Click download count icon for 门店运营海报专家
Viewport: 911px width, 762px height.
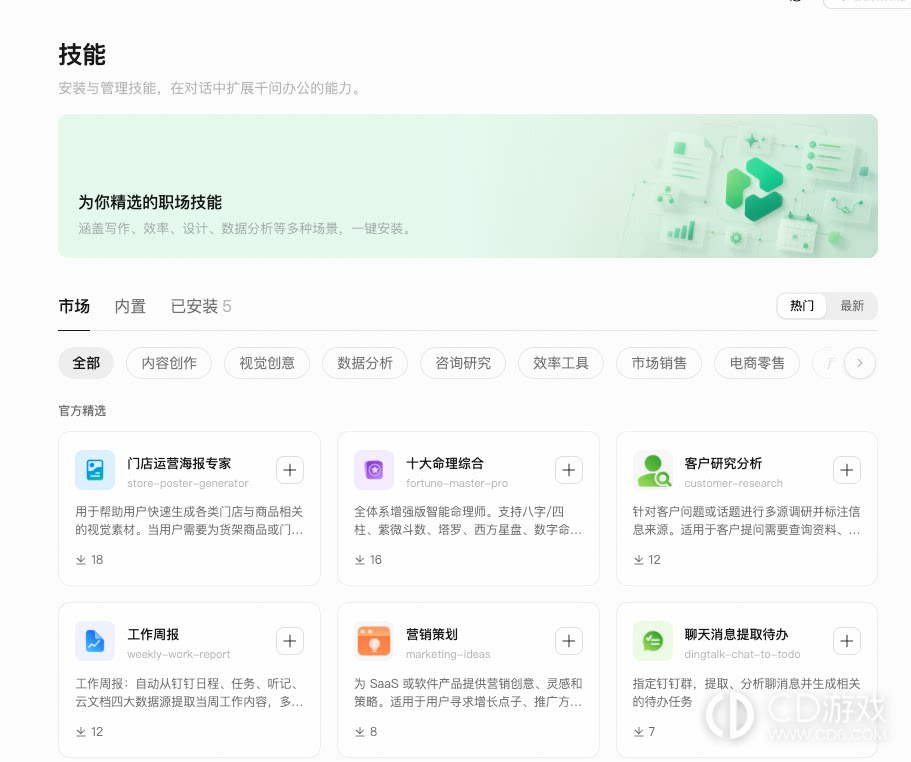[81, 560]
